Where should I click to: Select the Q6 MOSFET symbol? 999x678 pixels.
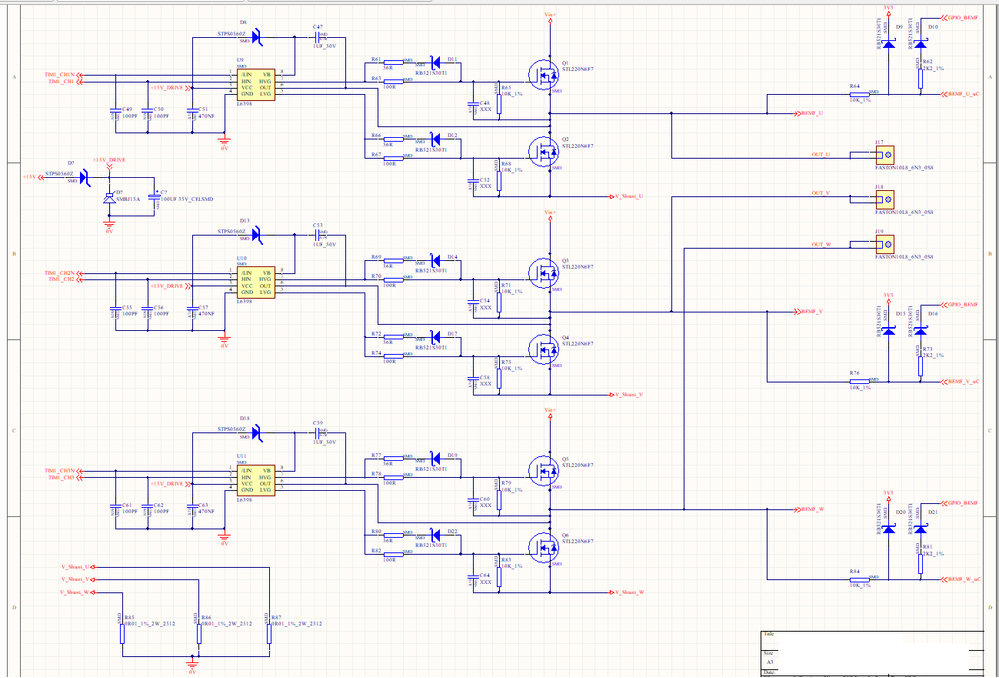pos(543,547)
